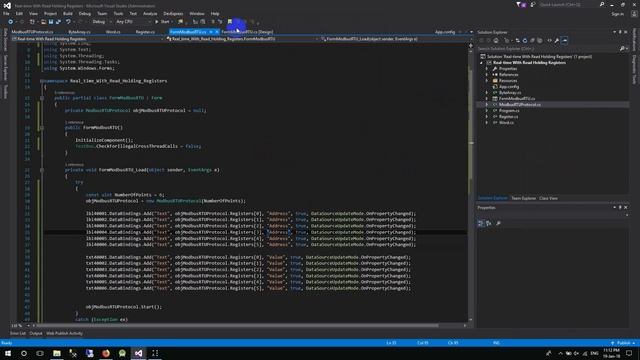Click the Save file toolbar icon

point(51,22)
